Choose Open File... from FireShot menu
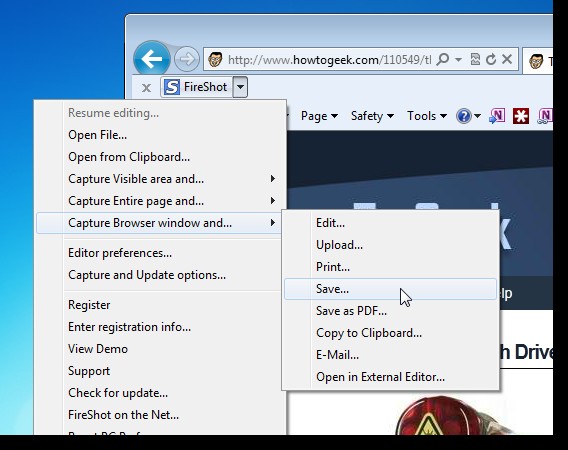 click(159, 135)
